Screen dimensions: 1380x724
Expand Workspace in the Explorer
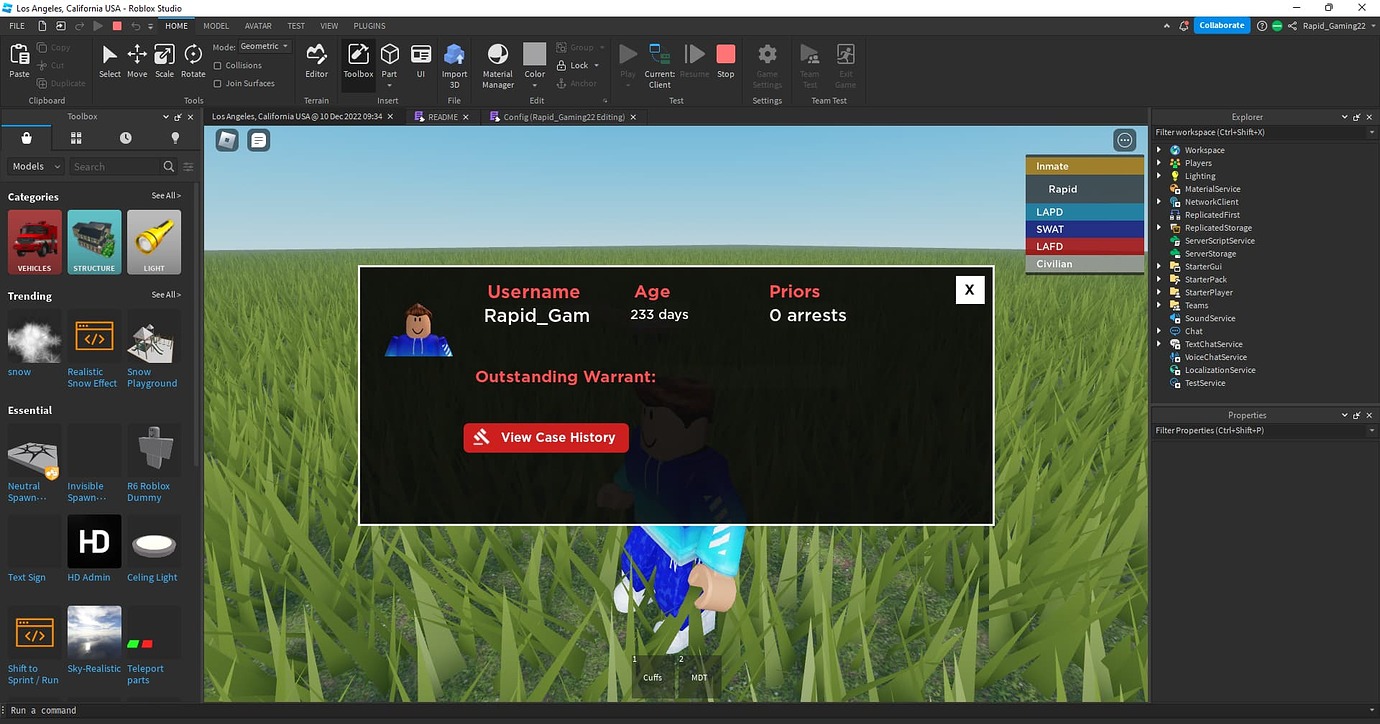1160,149
